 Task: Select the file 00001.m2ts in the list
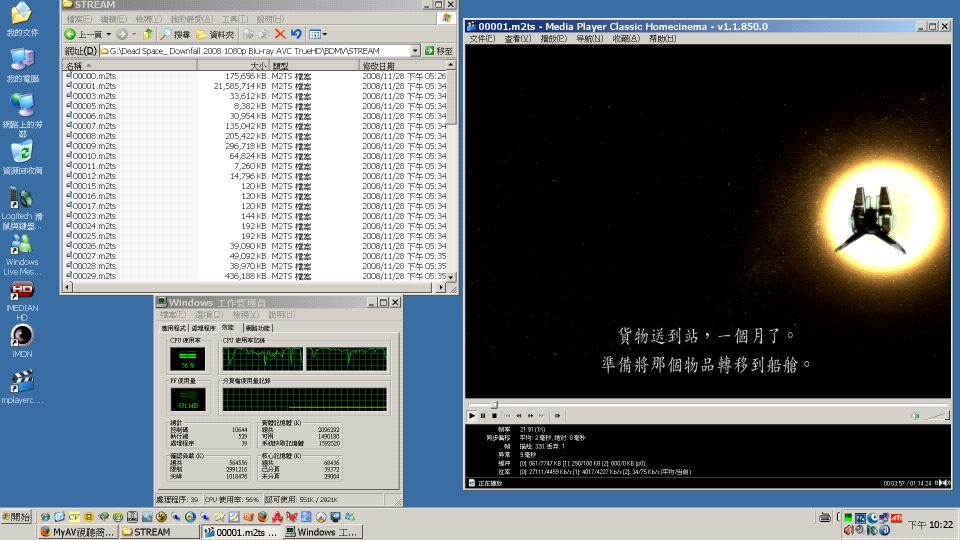[x=94, y=86]
